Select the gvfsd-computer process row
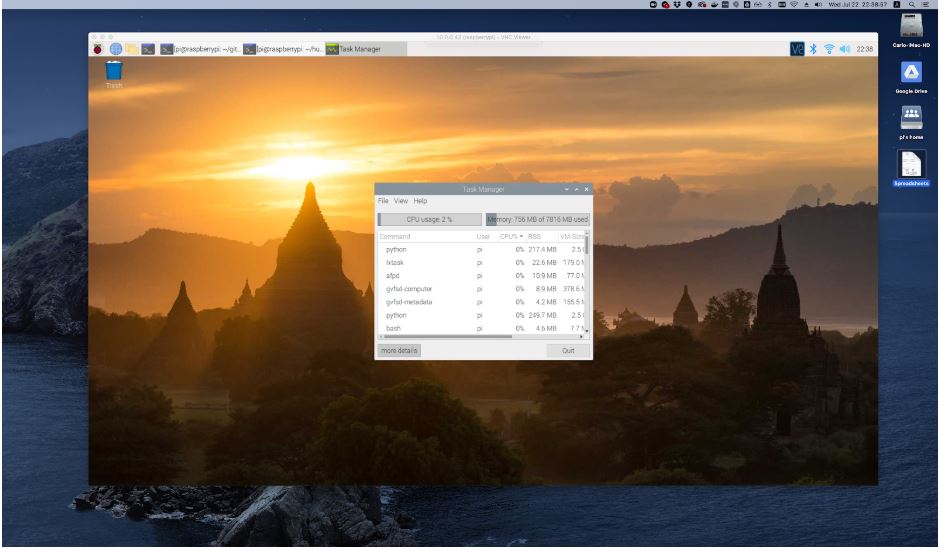Screen dimensions: 941x548 point(481,289)
